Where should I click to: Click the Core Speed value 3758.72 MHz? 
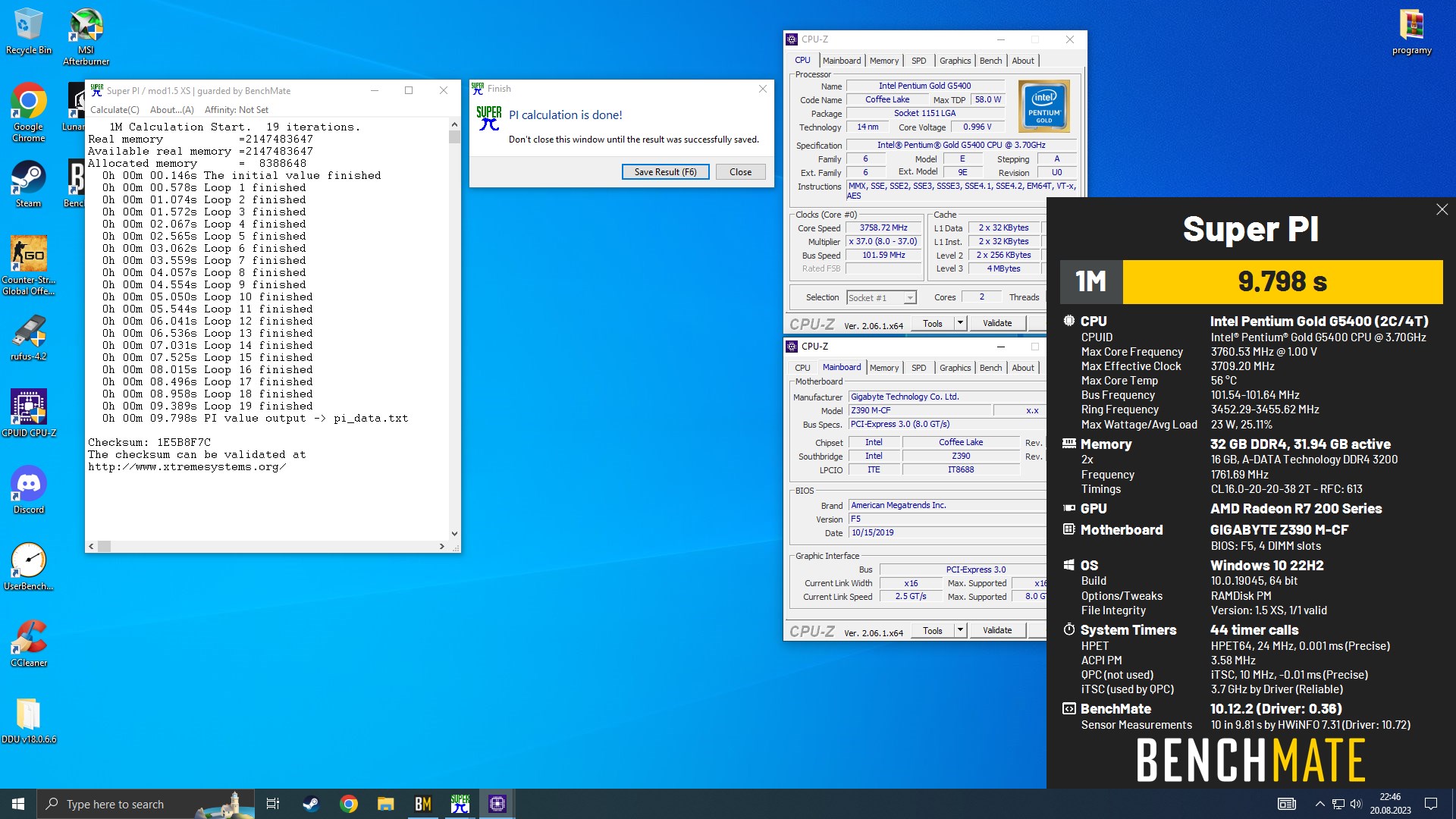click(883, 228)
